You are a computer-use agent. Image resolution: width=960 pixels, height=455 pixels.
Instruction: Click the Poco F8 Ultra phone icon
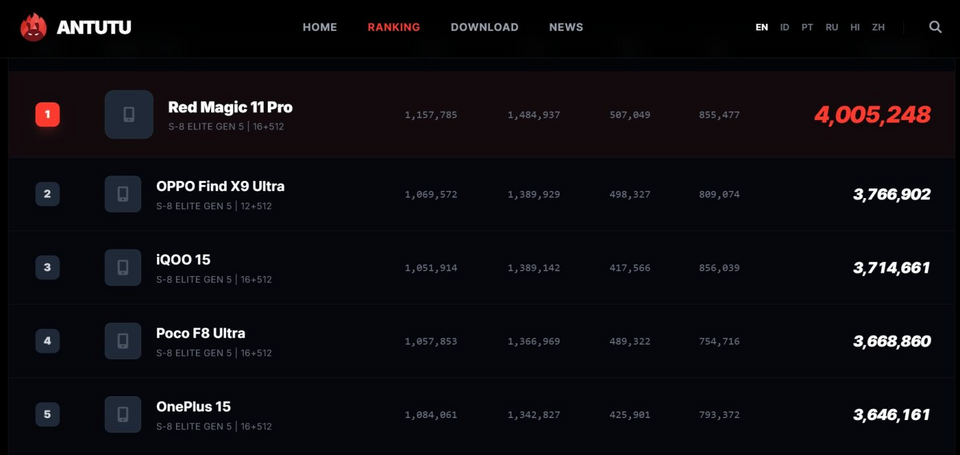click(123, 341)
